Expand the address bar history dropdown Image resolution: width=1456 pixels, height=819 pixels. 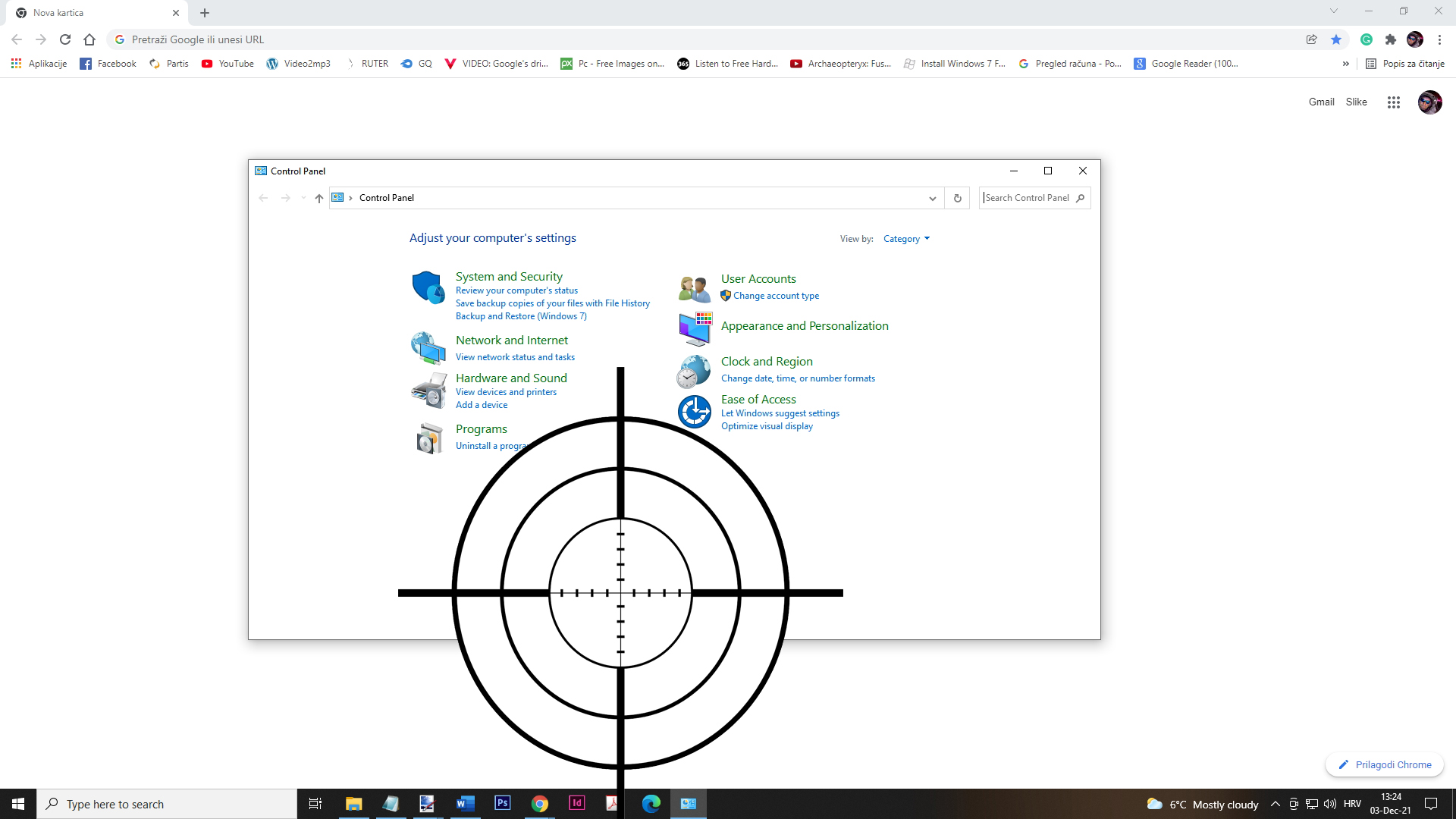coord(932,198)
